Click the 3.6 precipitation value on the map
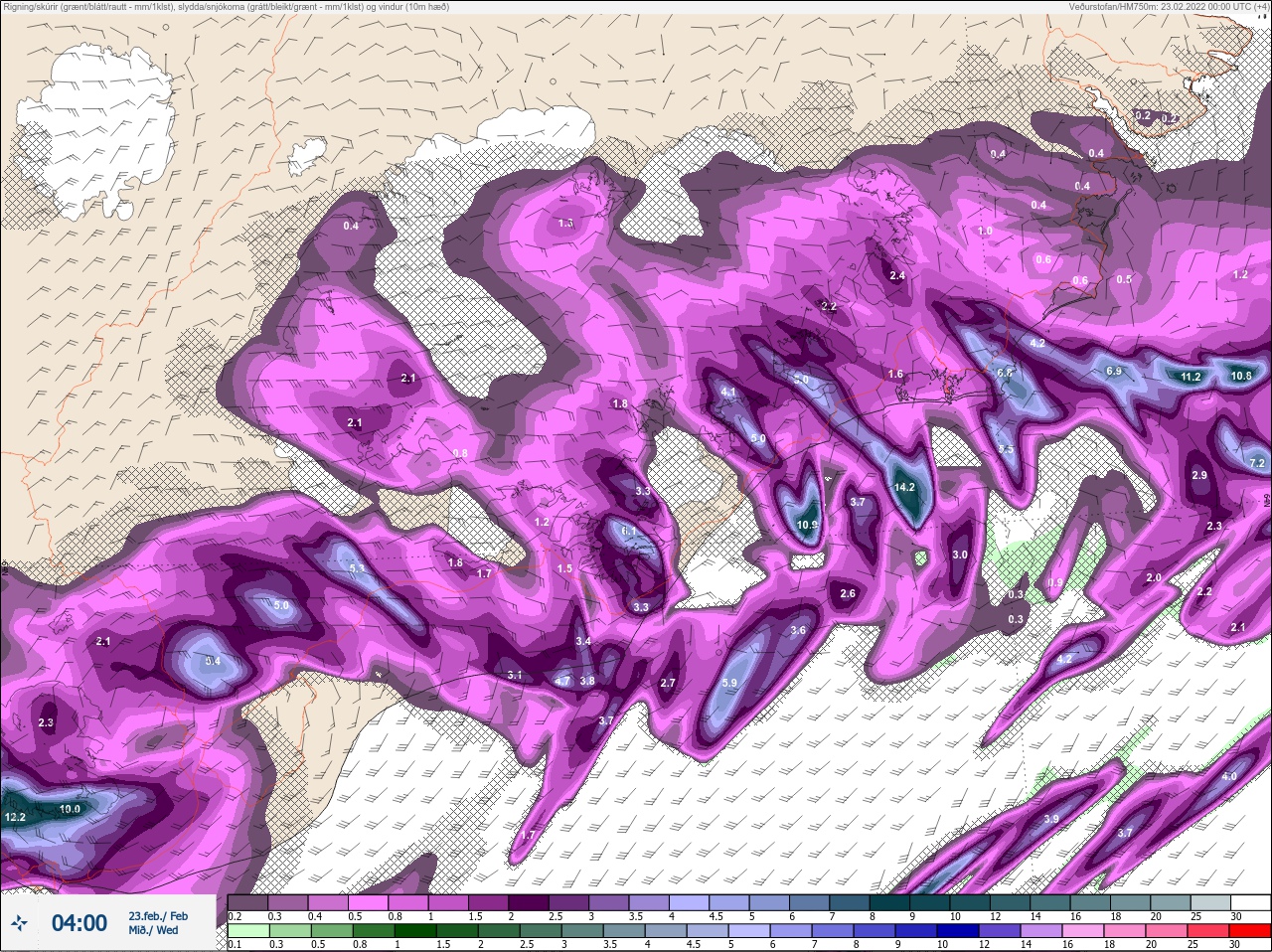The width and height of the screenshot is (1272, 952). click(798, 630)
